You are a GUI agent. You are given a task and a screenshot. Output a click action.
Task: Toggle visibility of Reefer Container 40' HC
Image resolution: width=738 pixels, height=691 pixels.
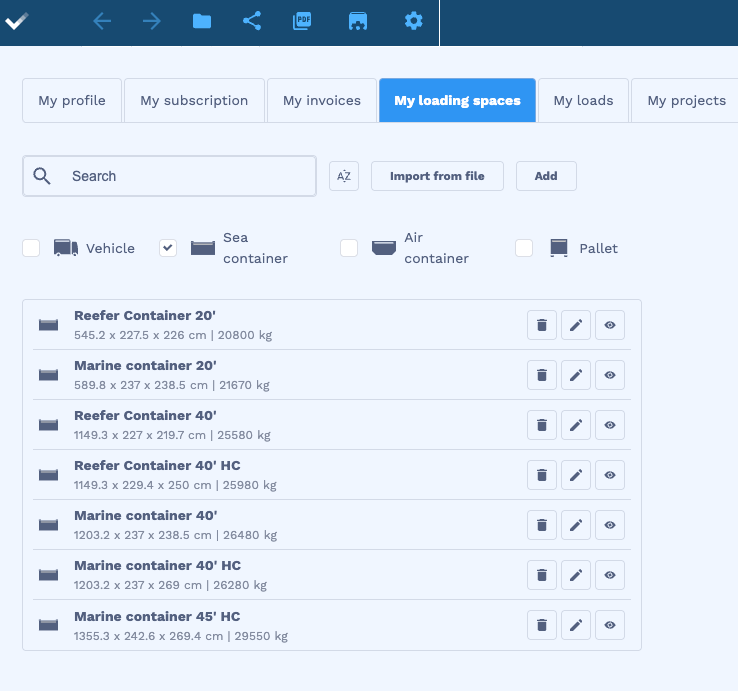coord(610,475)
